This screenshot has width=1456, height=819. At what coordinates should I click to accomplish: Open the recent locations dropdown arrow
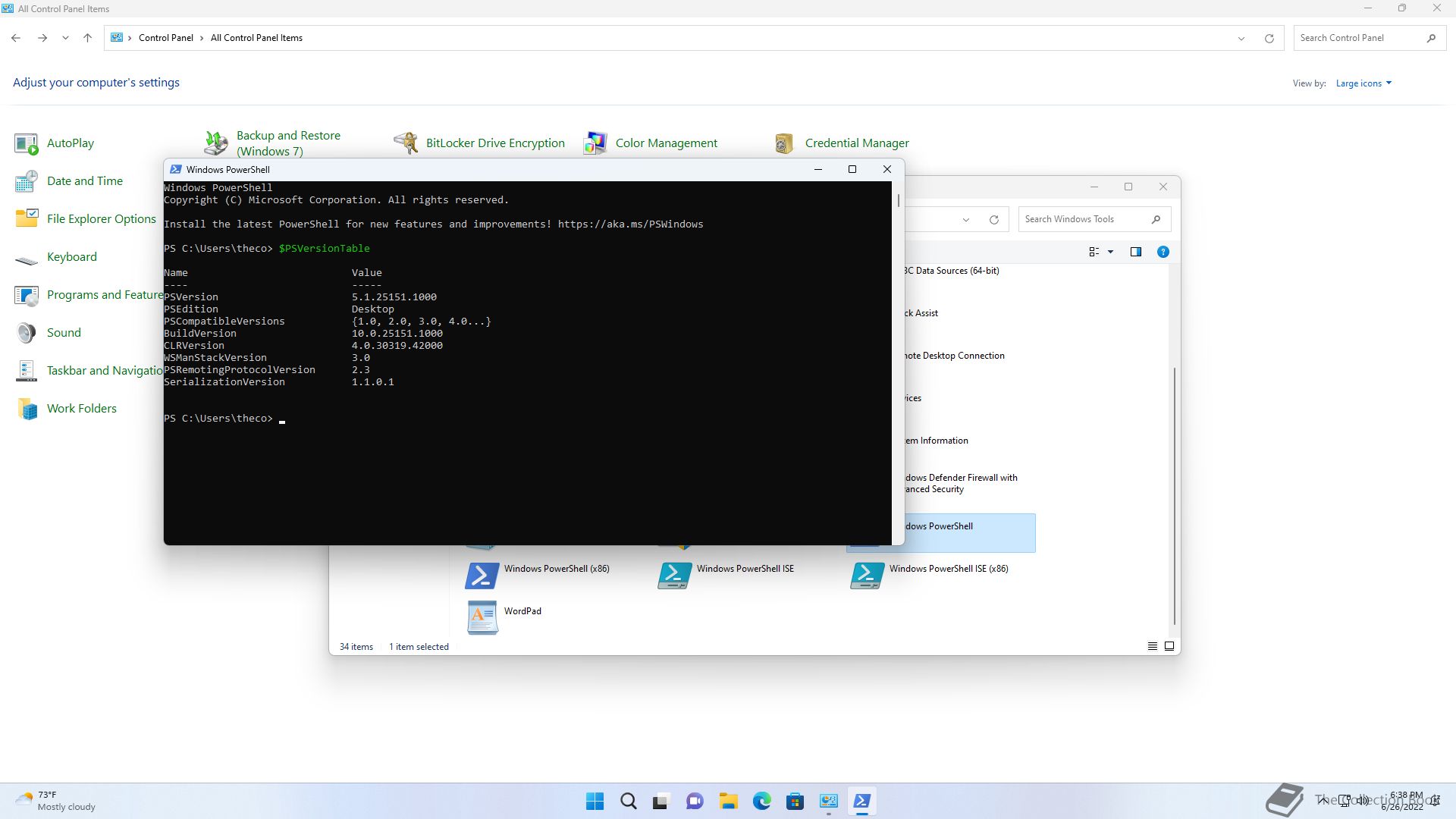[x=65, y=38]
